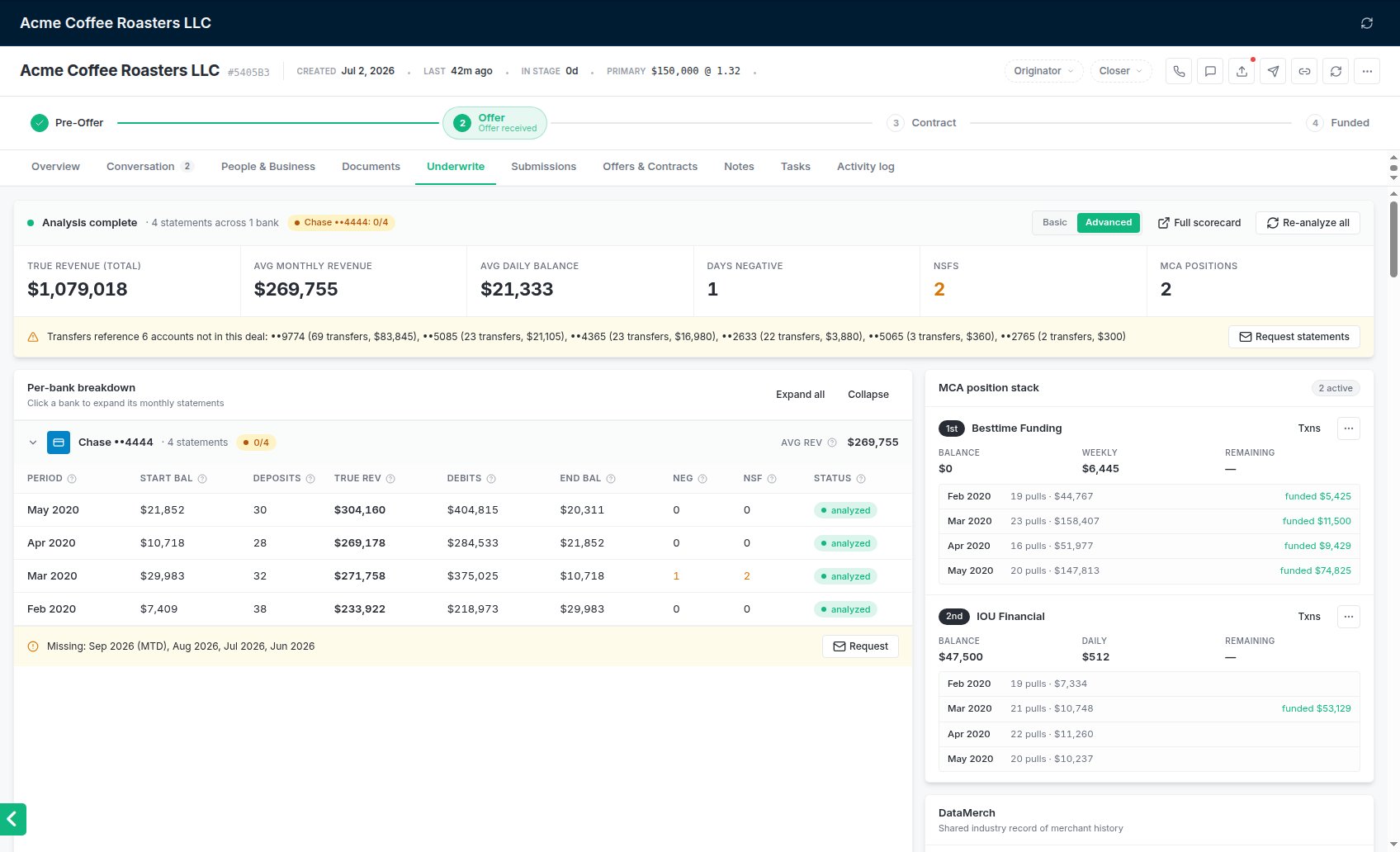1400x852 pixels.
Task: Switch to Basic analysis mode
Action: [1054, 223]
